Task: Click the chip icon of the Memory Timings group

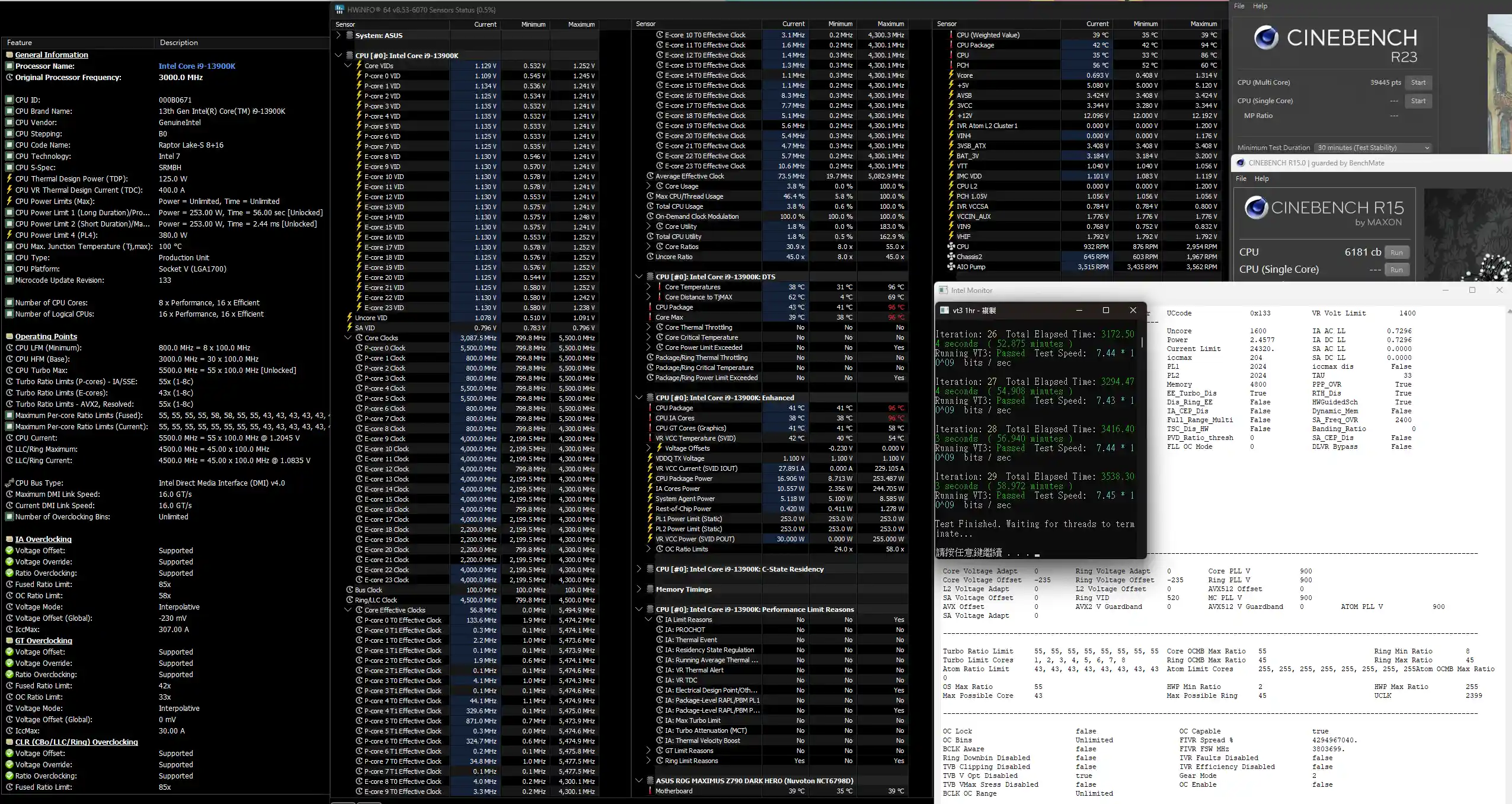Action: (x=650, y=589)
